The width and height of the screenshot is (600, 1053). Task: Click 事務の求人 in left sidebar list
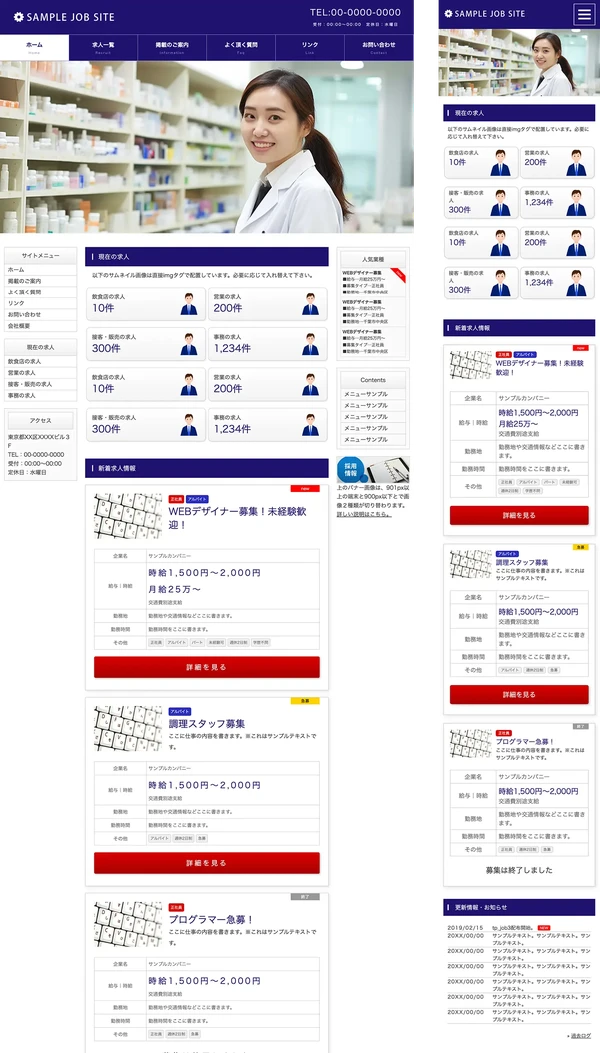click(x=40, y=396)
